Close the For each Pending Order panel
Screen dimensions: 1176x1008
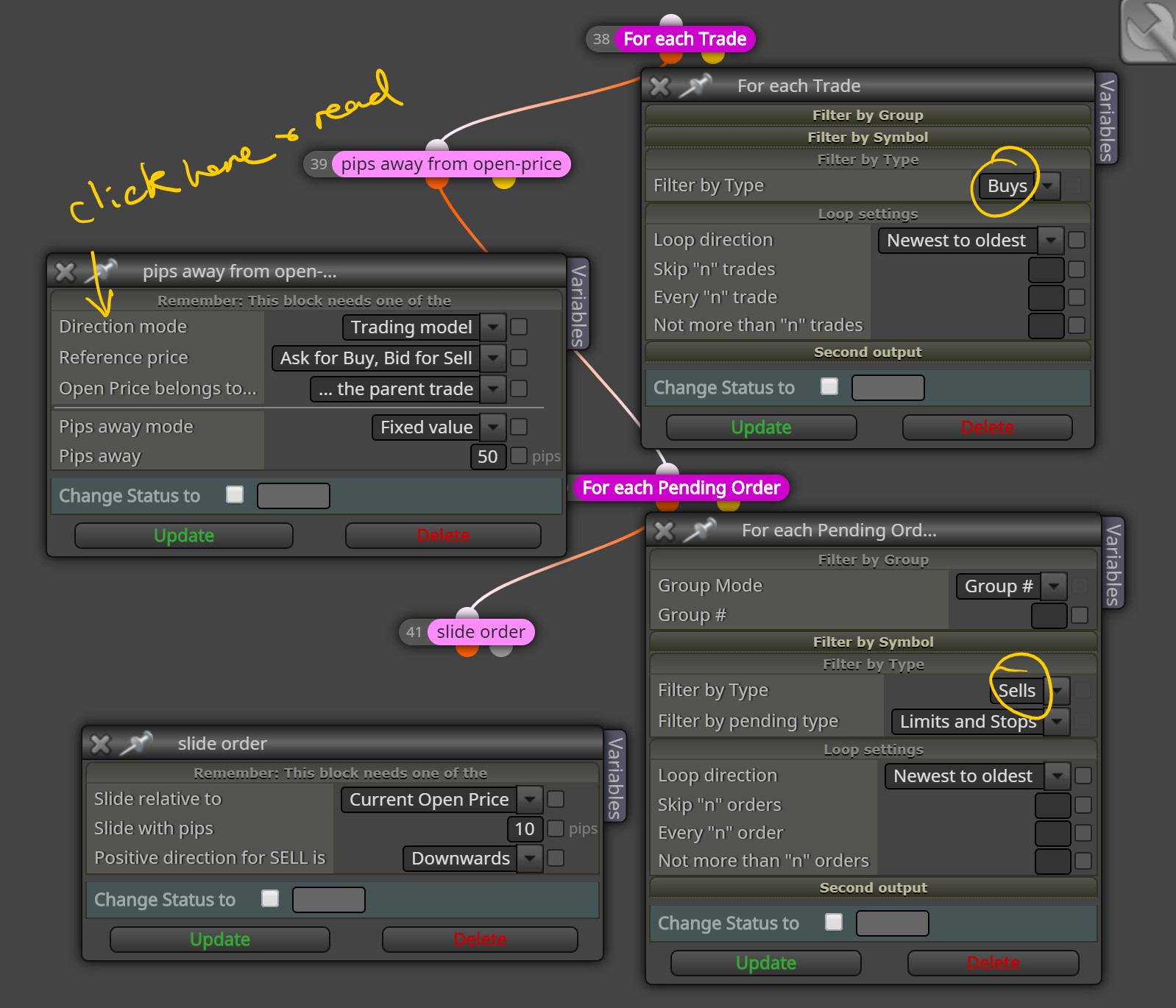coord(665,531)
